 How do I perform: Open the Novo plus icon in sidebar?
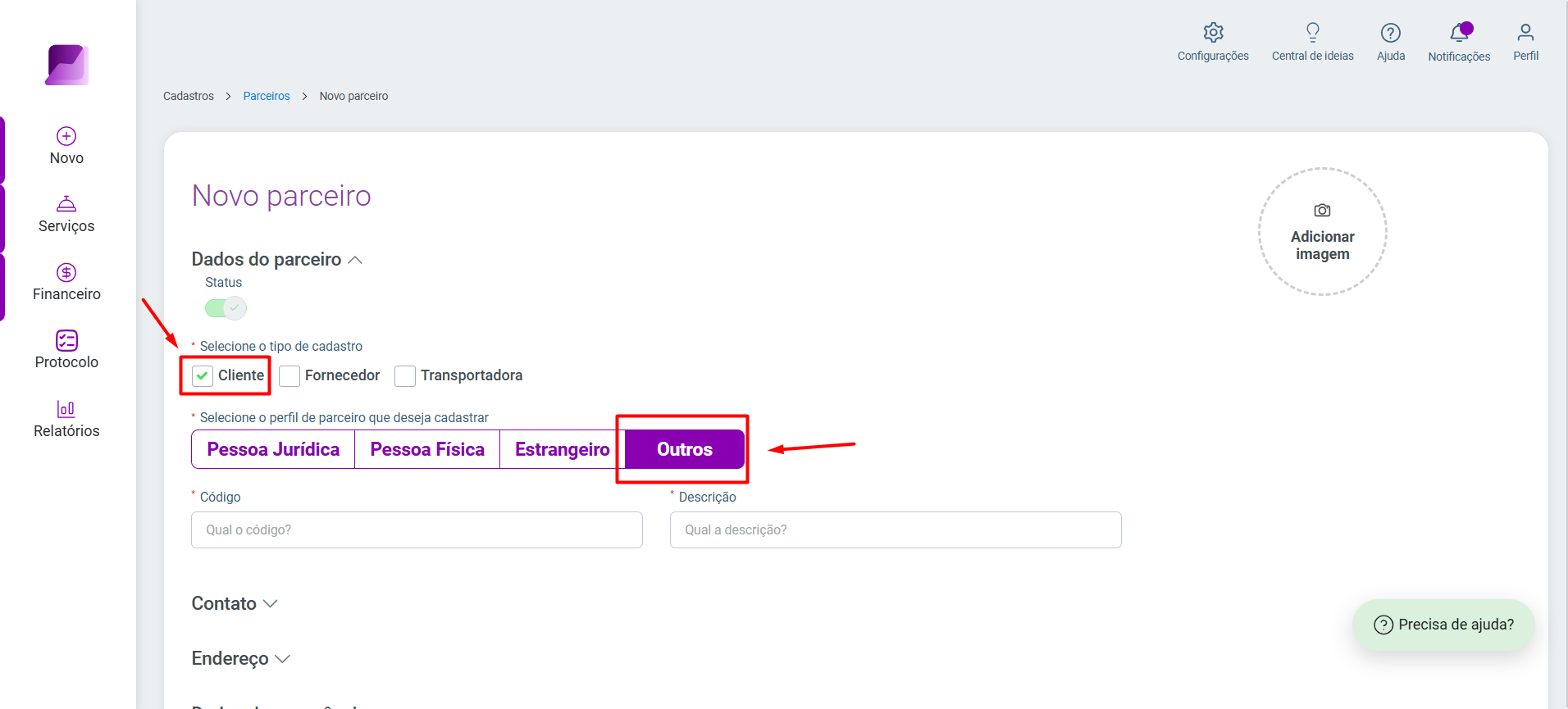click(66, 136)
